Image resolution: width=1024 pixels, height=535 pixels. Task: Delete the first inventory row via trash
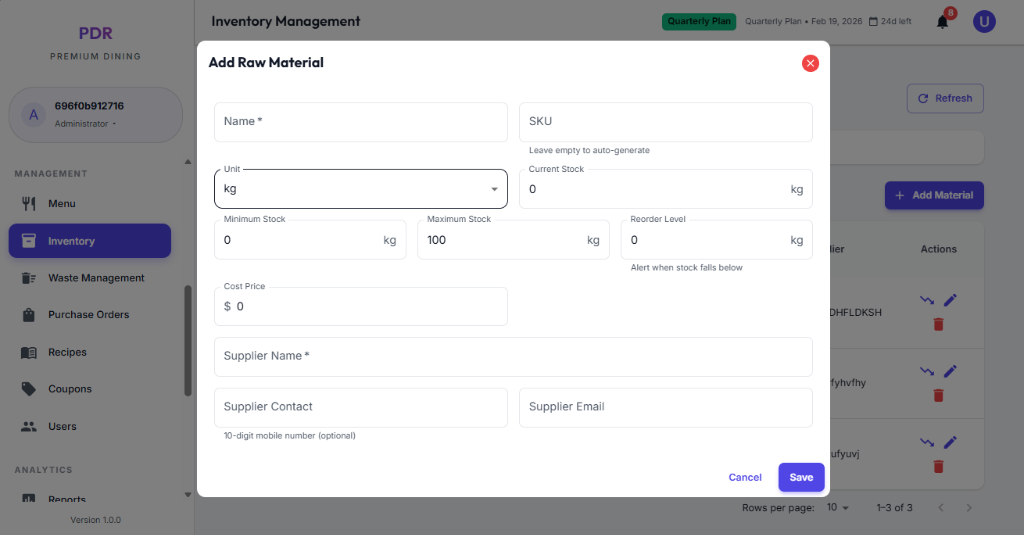click(938, 324)
